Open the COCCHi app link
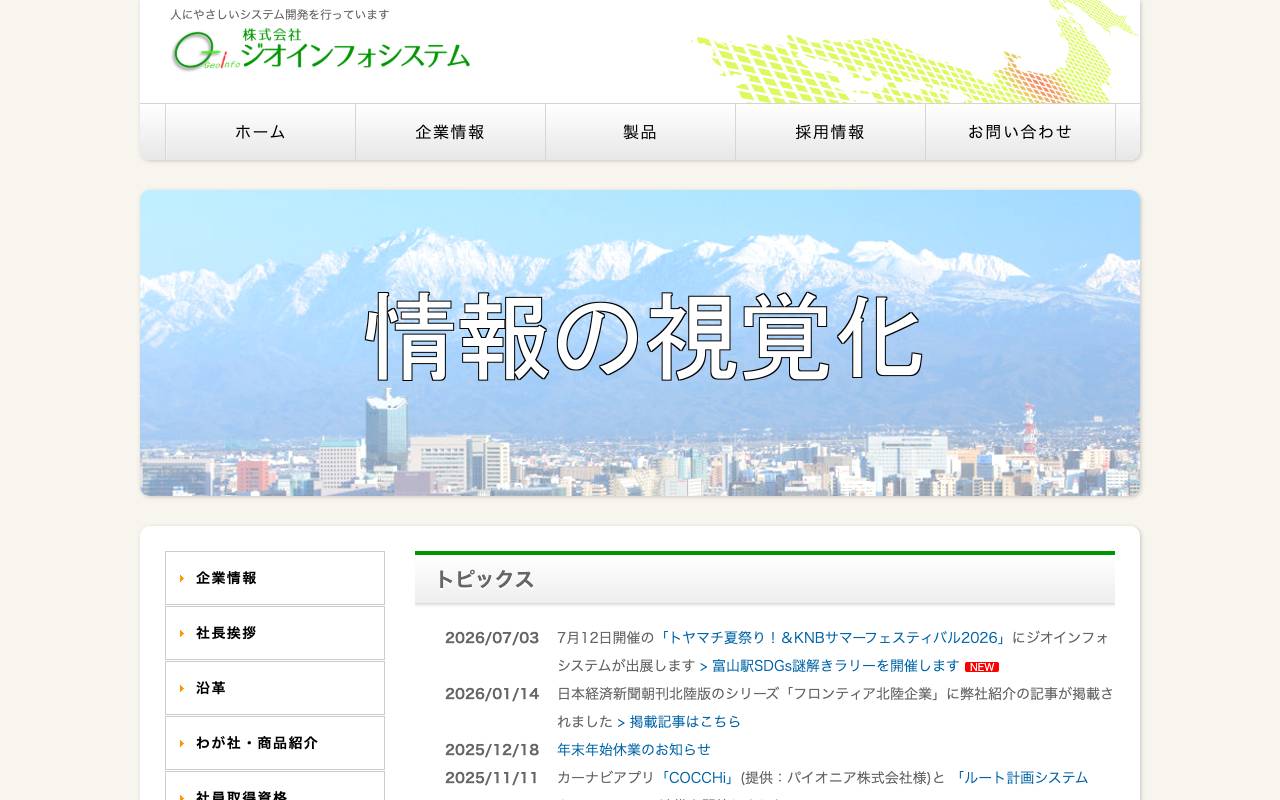This screenshot has width=1280, height=800. 697,778
